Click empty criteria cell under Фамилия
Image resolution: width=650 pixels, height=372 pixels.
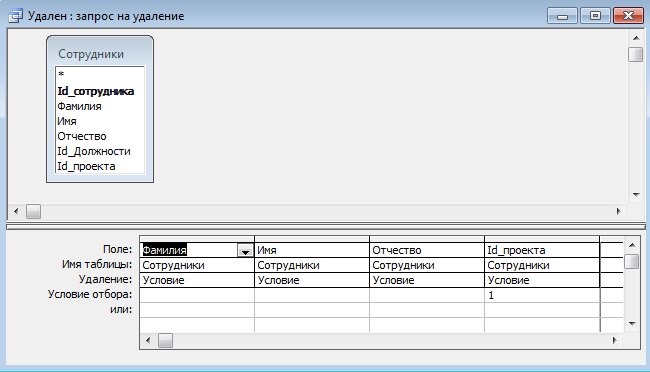point(197,295)
